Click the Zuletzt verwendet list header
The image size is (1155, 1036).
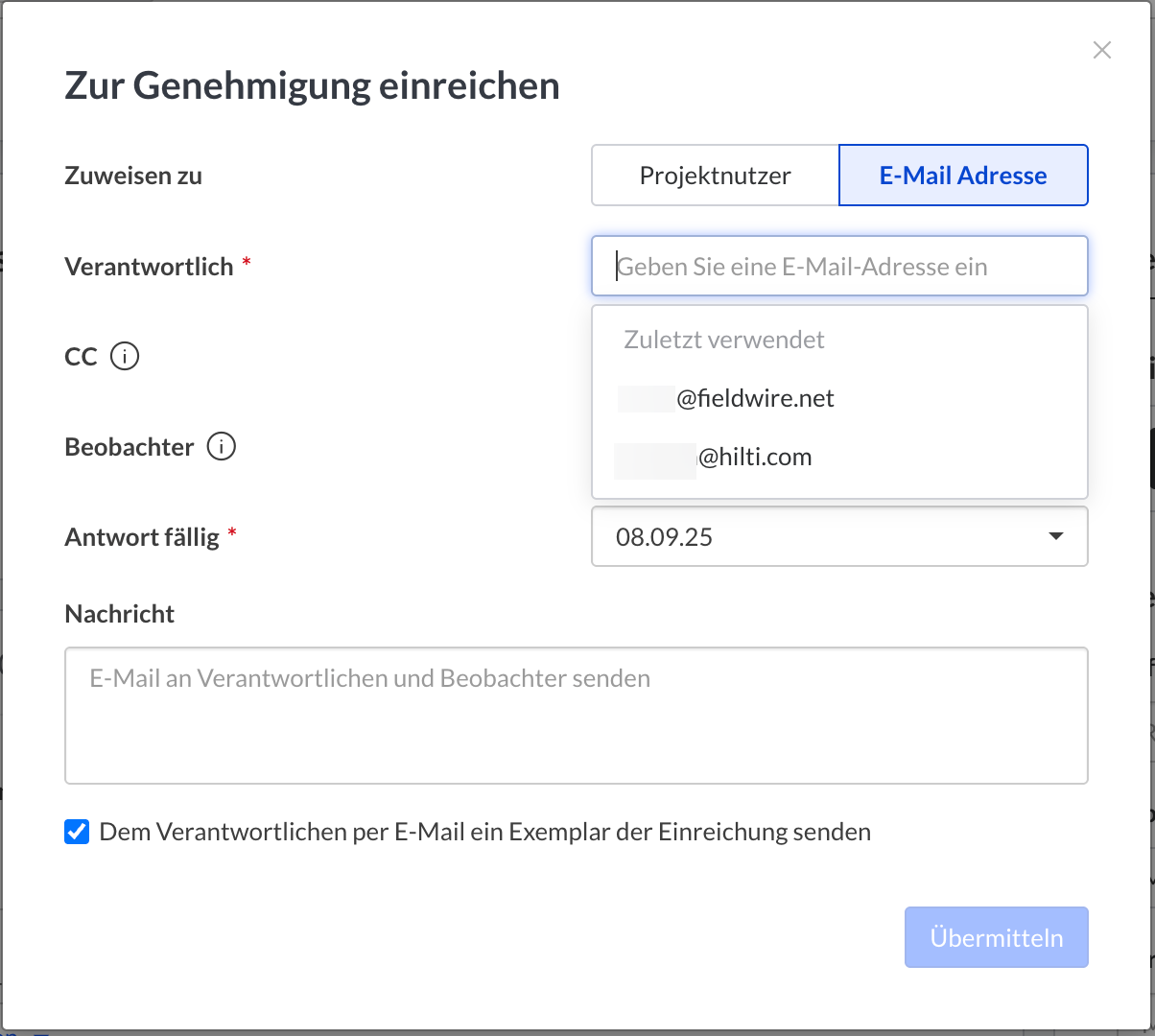(x=724, y=341)
